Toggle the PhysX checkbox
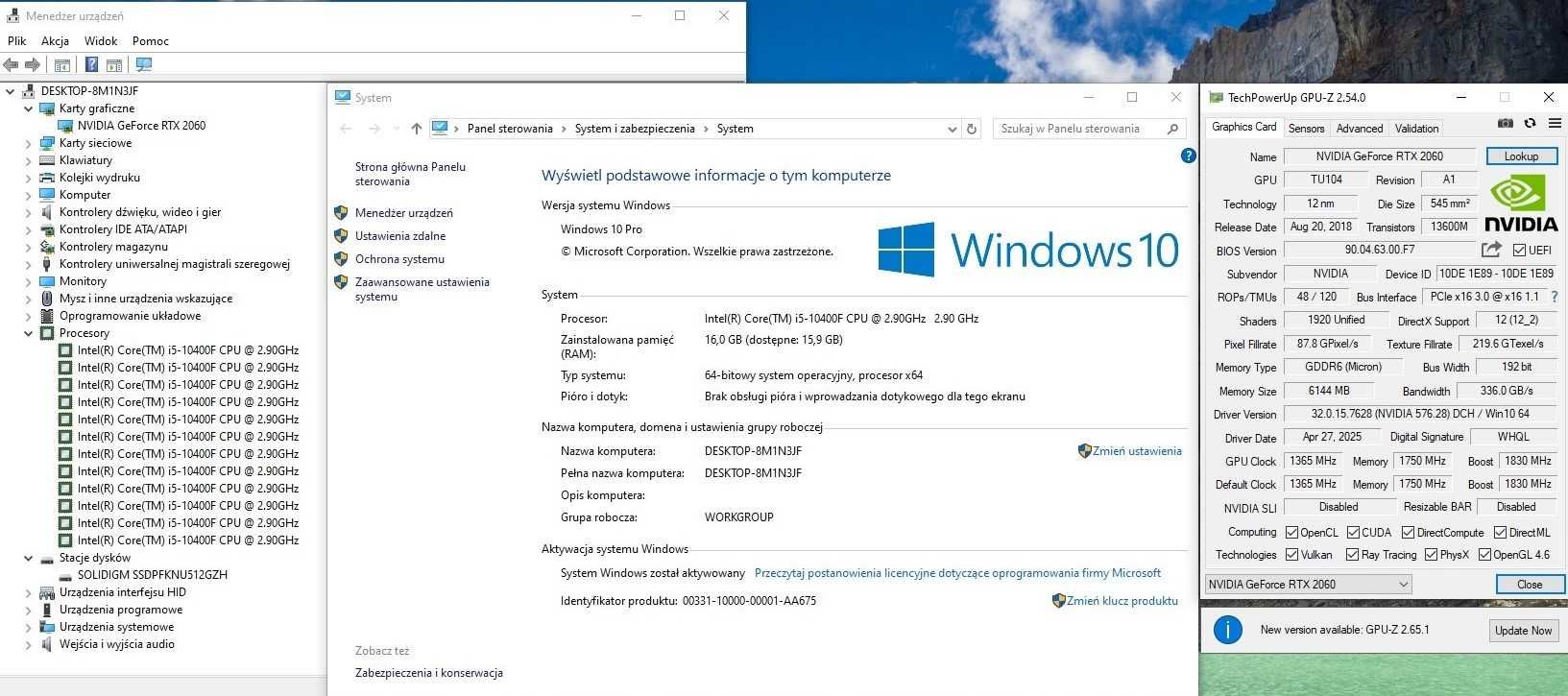 tap(1431, 555)
